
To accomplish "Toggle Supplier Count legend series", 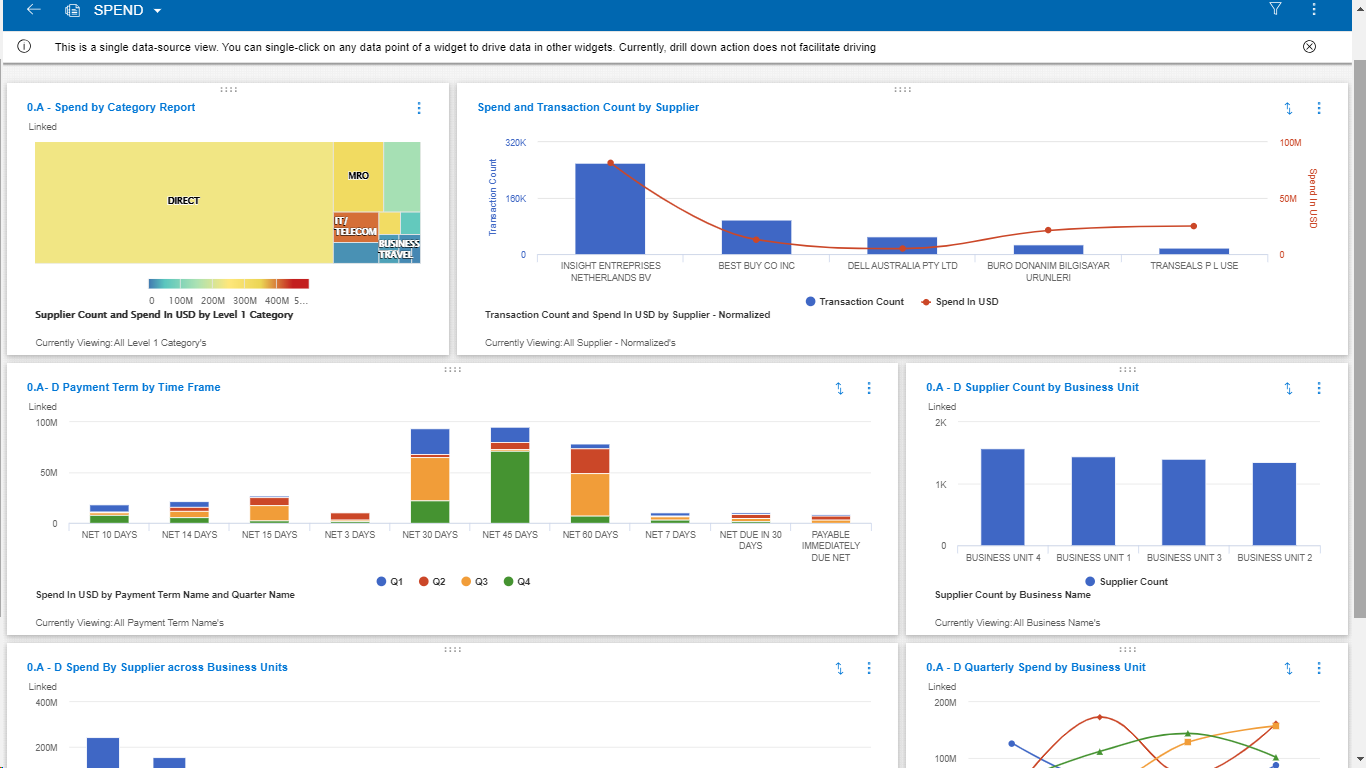I will pos(1126,581).
